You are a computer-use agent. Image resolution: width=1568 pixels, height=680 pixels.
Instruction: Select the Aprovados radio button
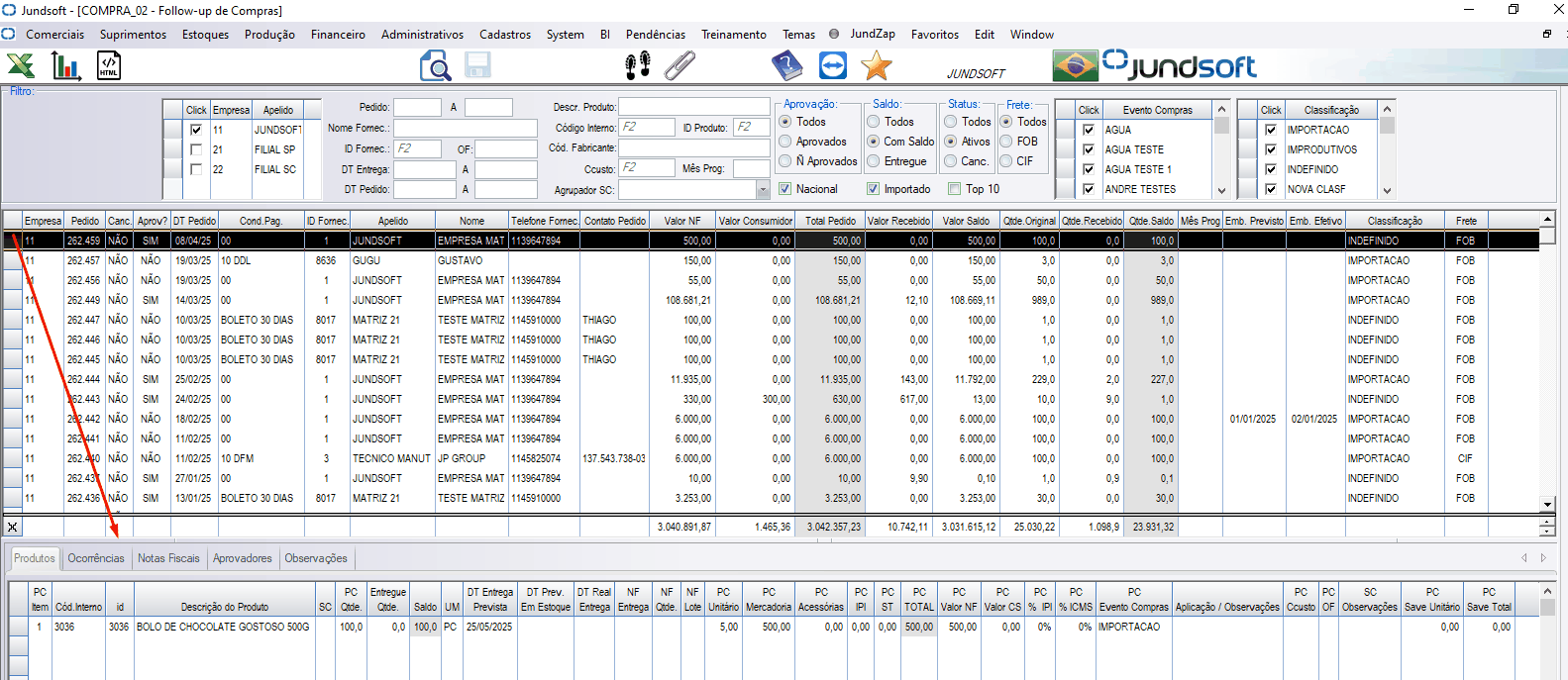tap(785, 142)
